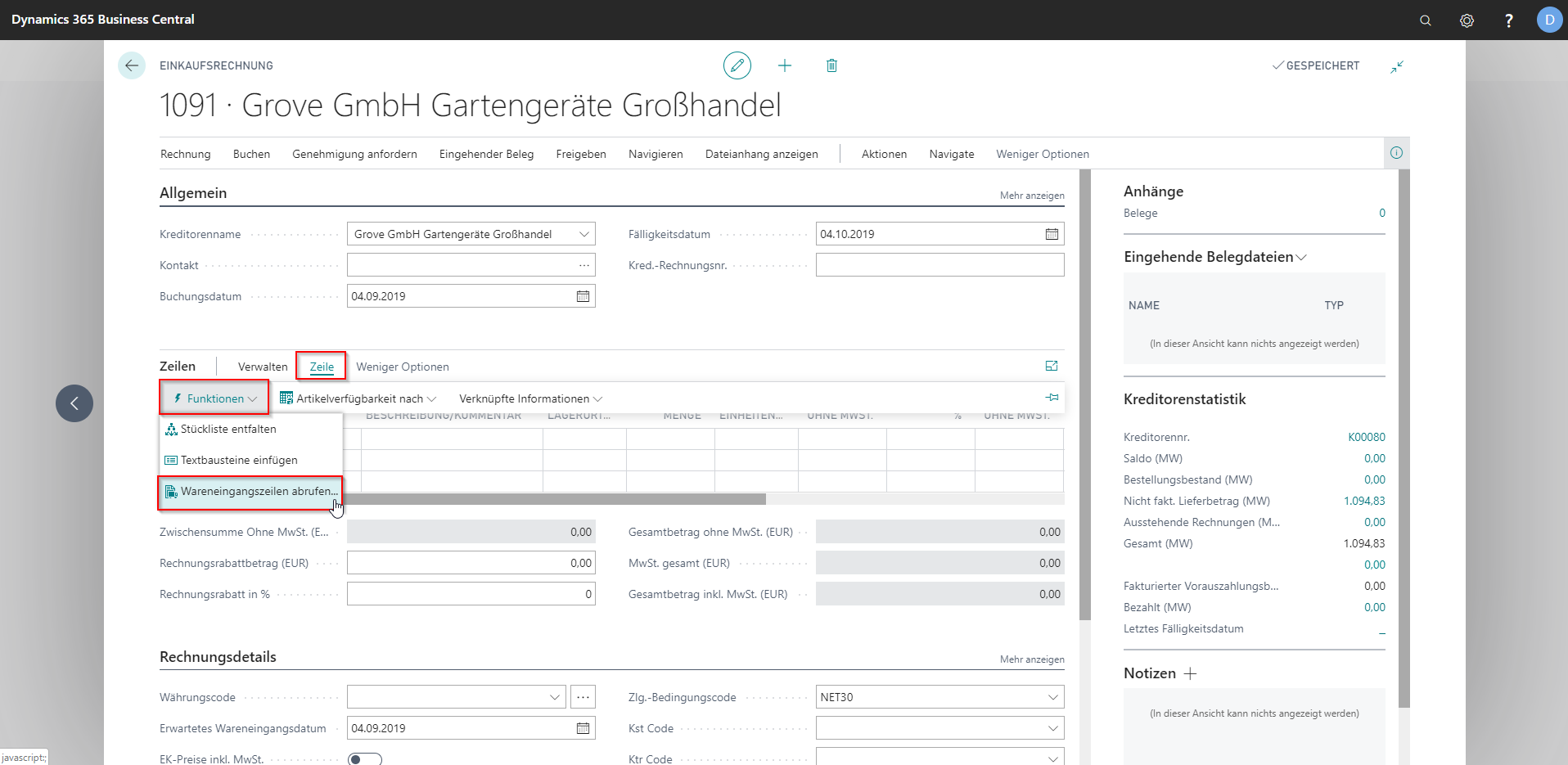Click the back arrow next to Einkaufsrechnung
The width and height of the screenshot is (1568, 765).
pos(132,65)
